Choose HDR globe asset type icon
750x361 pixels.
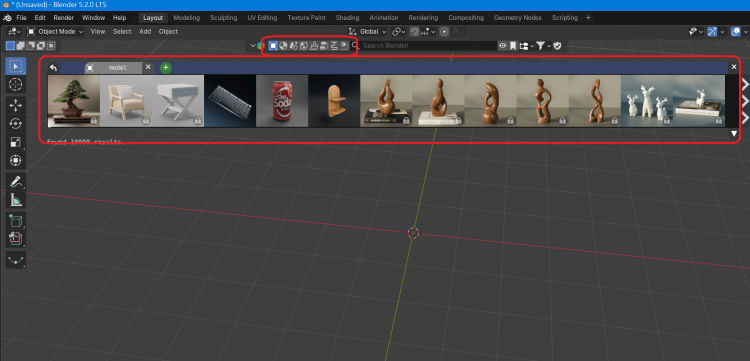point(304,46)
